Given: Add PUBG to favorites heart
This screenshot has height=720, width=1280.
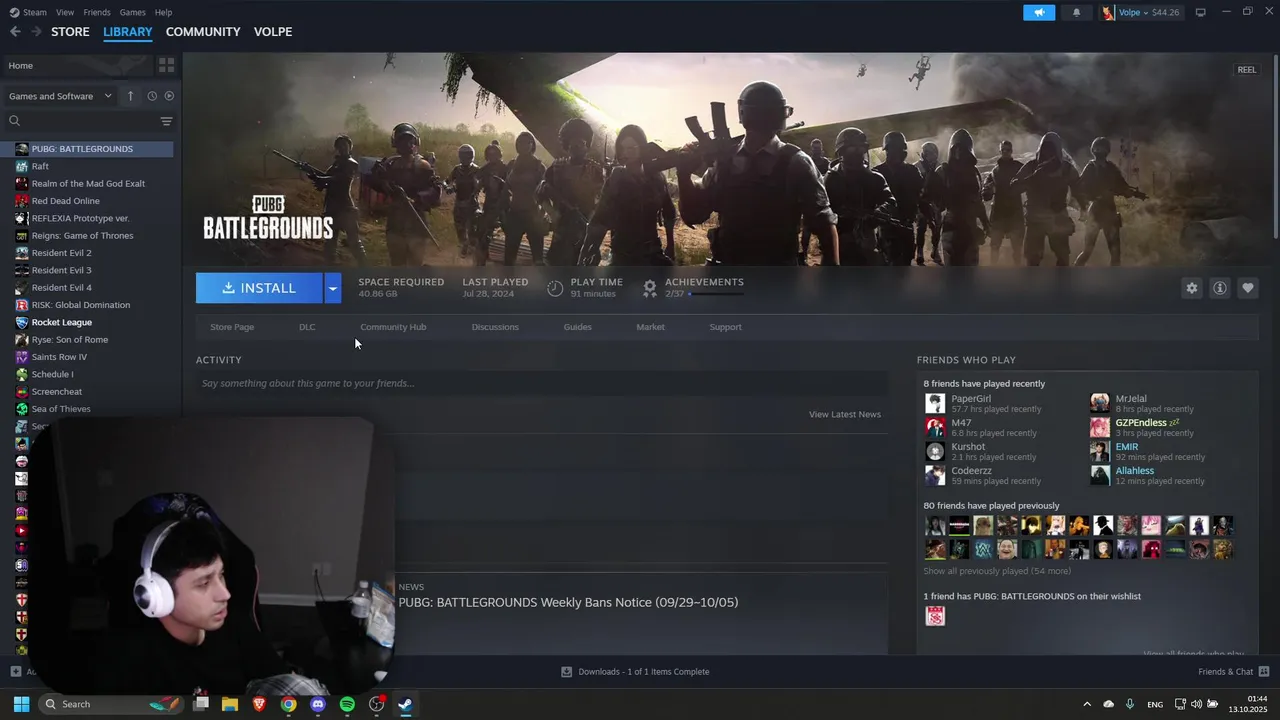Looking at the screenshot, I should coord(1247,288).
